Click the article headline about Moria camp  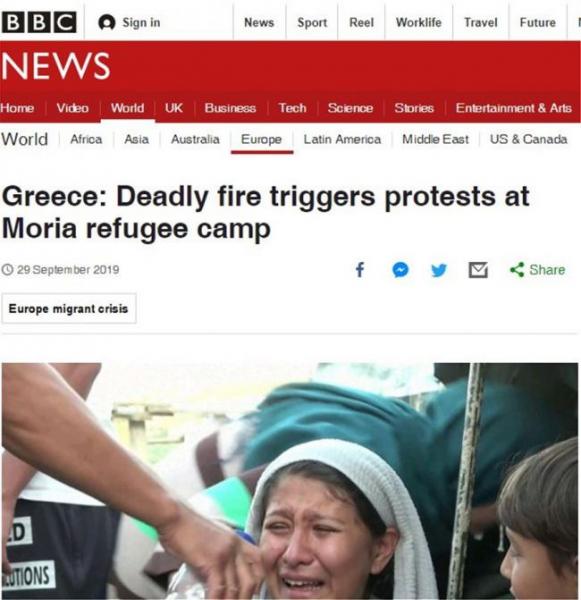(x=266, y=212)
